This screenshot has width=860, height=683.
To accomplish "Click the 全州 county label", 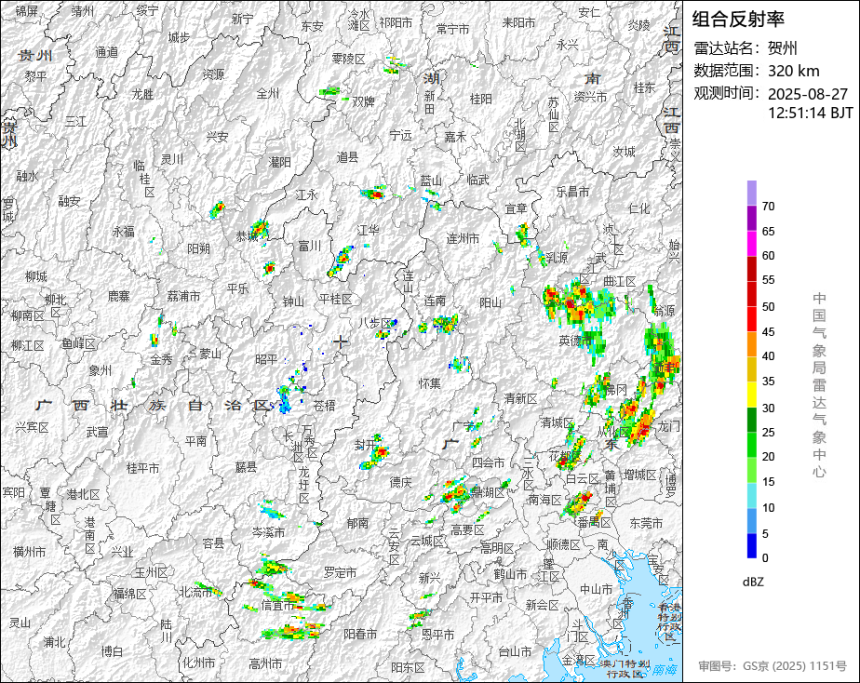I will 268,94.
